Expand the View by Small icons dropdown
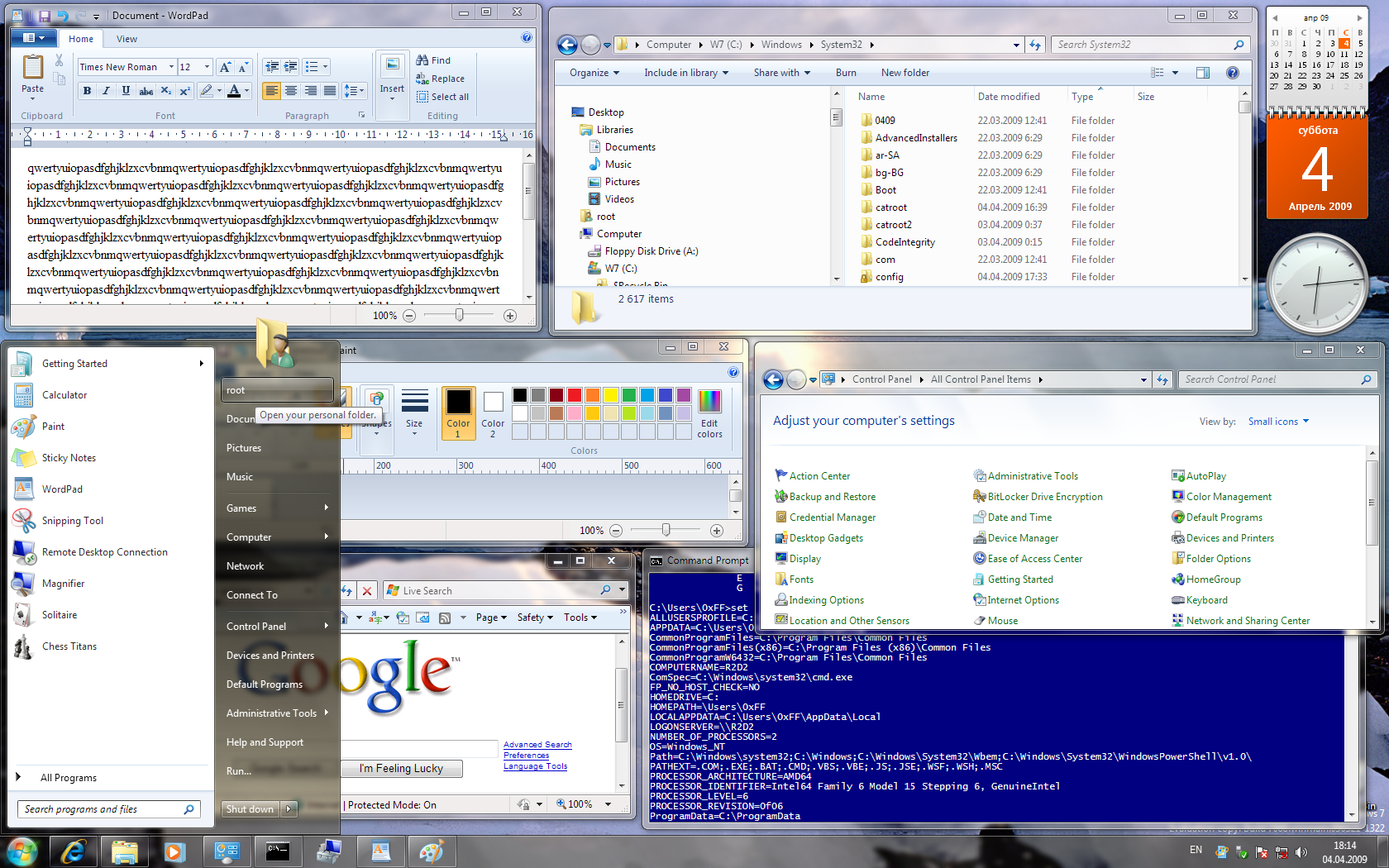Screen dimensions: 1389x868 click(1278, 422)
